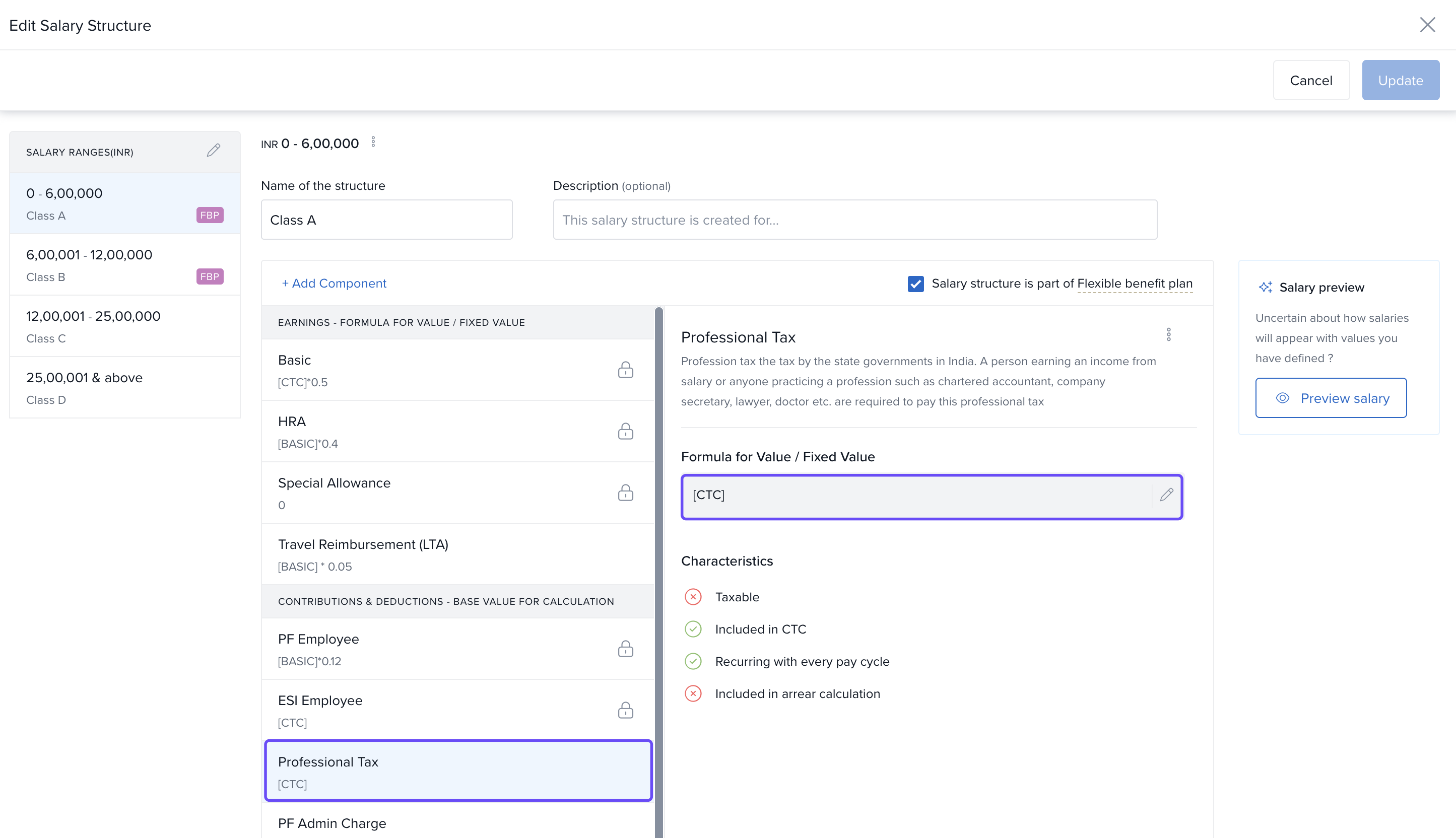
Task: Click the Add Component link
Action: (x=334, y=283)
